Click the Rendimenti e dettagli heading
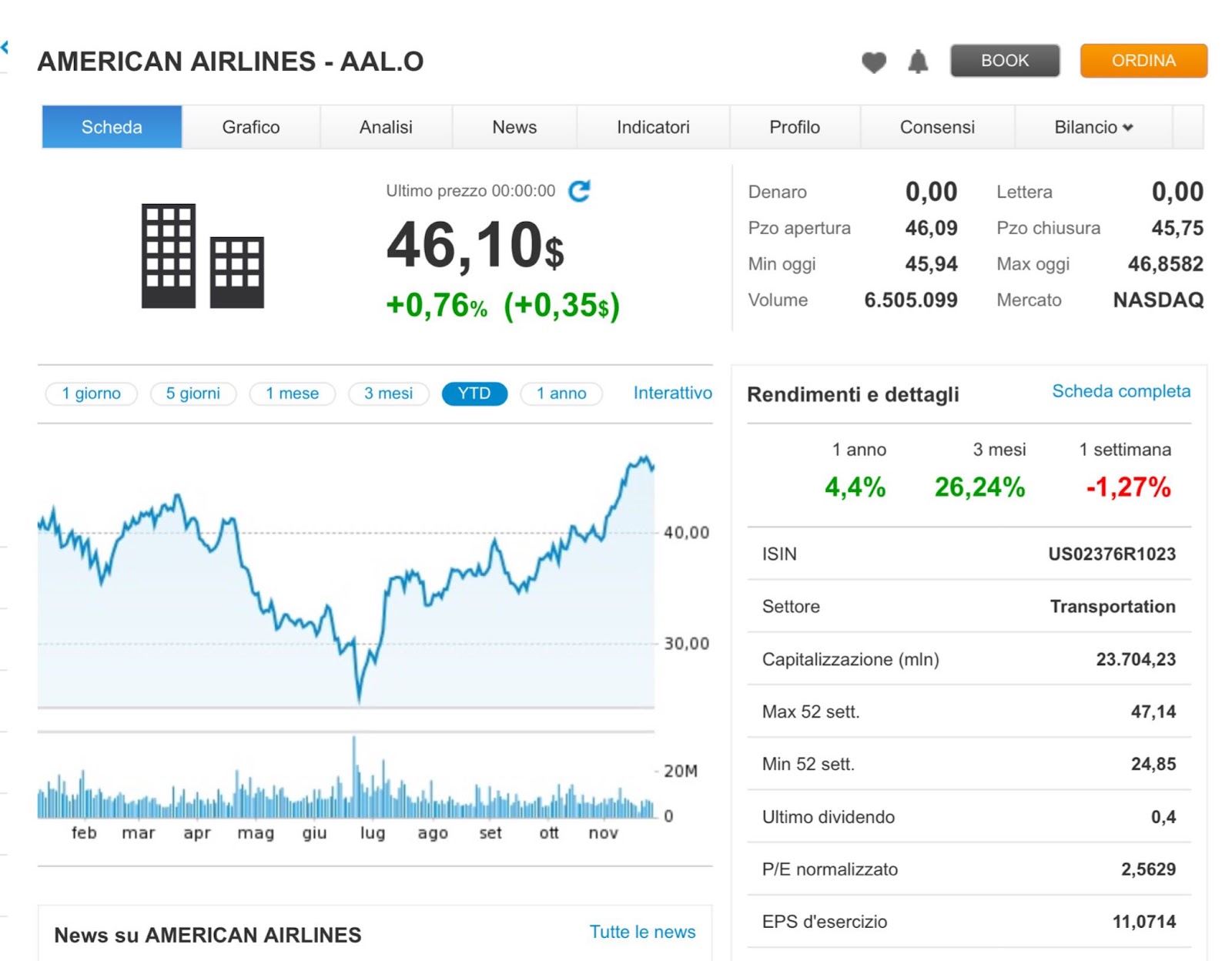1232x961 pixels. (853, 395)
